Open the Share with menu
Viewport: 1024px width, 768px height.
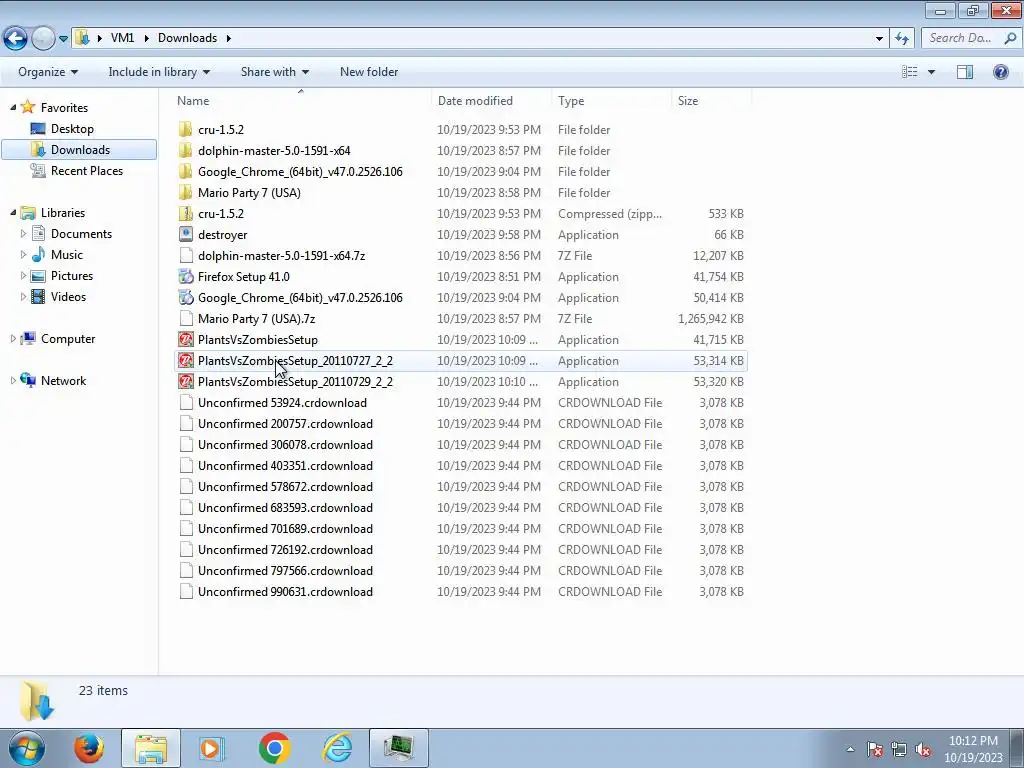point(274,72)
